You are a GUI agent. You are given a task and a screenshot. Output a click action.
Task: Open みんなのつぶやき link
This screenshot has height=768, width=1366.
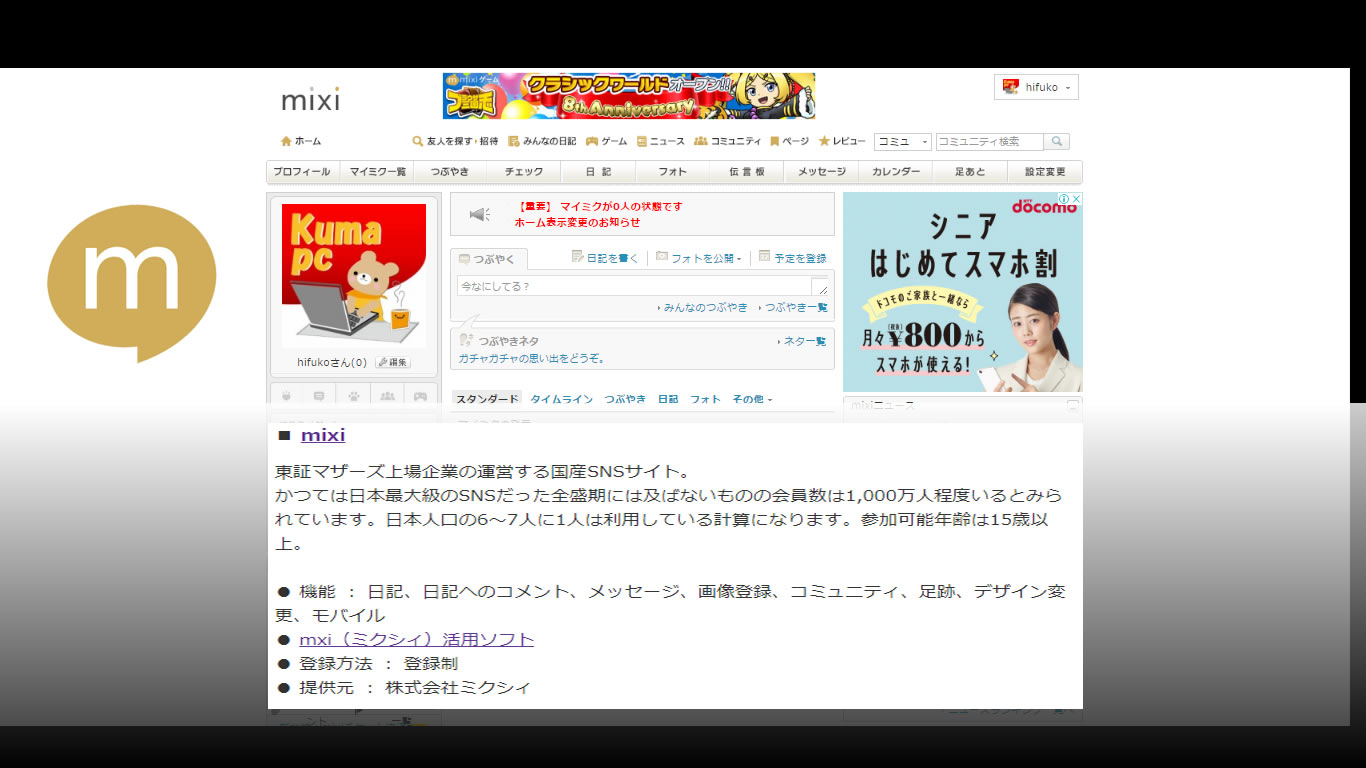pyautogui.click(x=705, y=308)
